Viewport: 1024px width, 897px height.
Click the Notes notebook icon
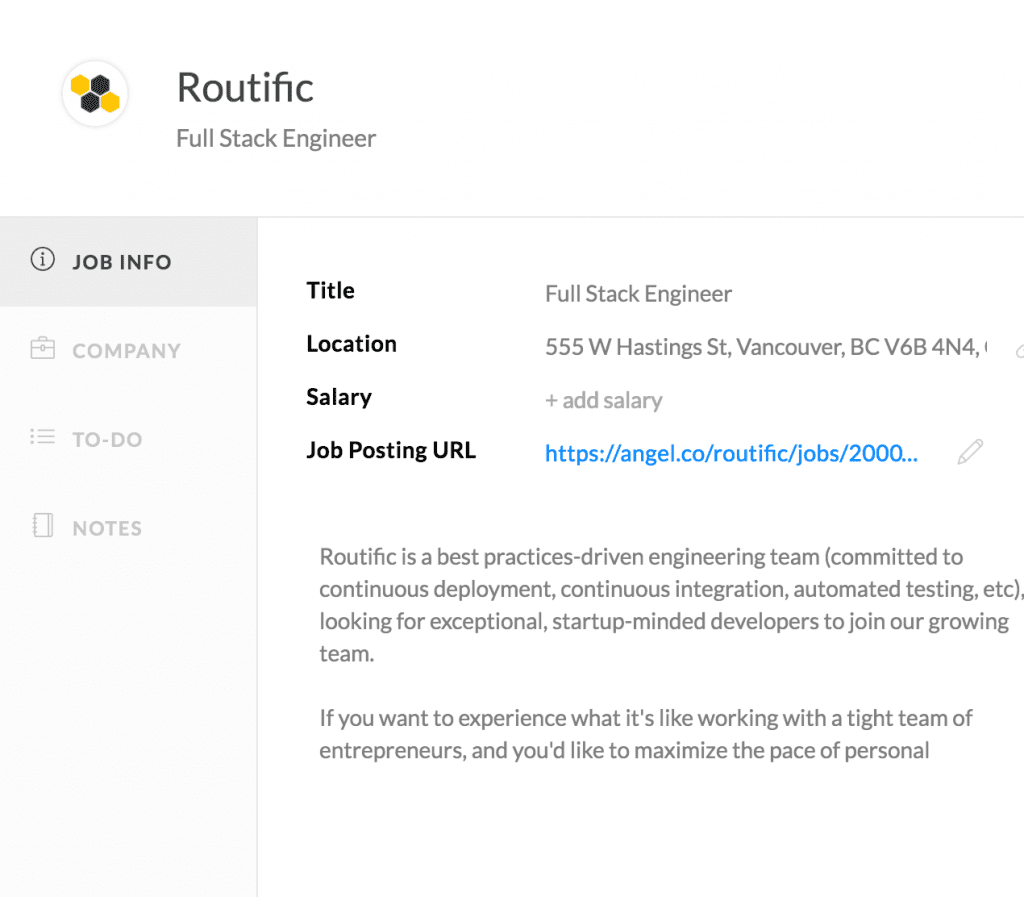pos(42,527)
